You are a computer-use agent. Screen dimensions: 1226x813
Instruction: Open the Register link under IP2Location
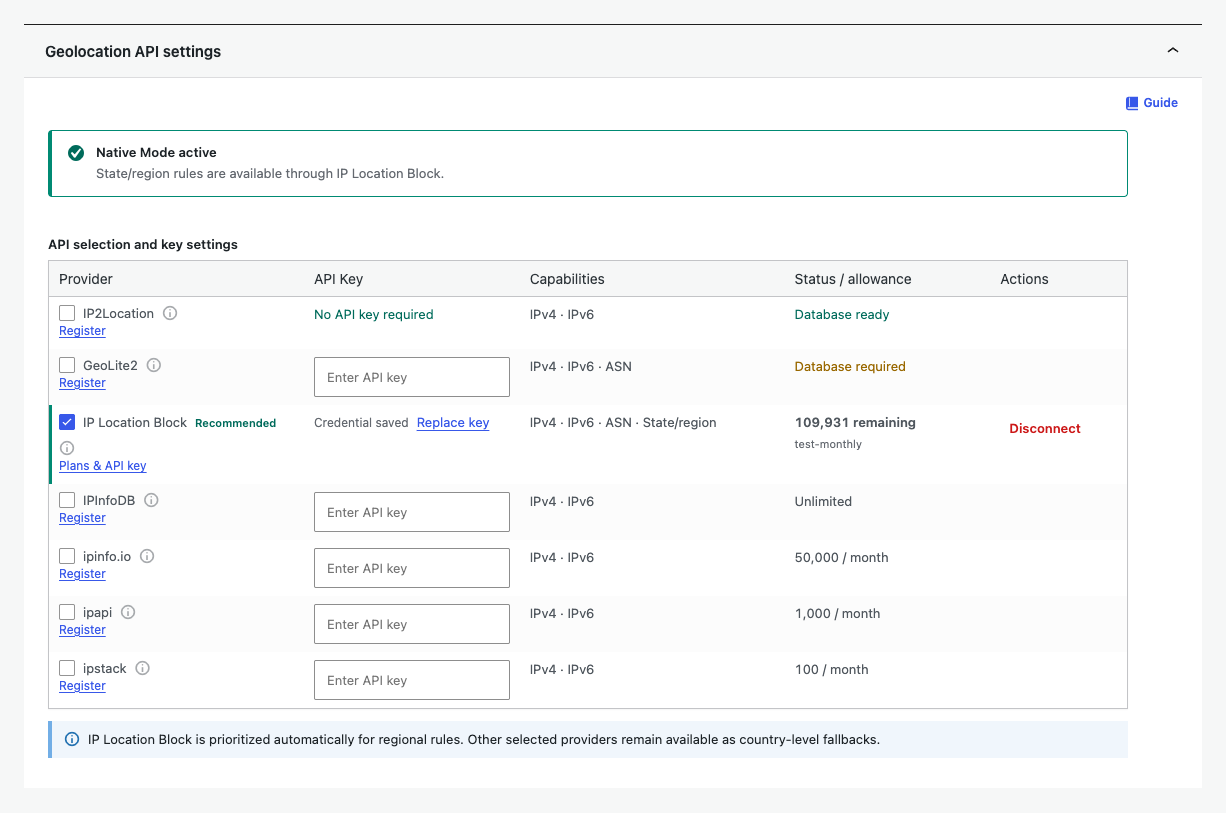pos(82,331)
